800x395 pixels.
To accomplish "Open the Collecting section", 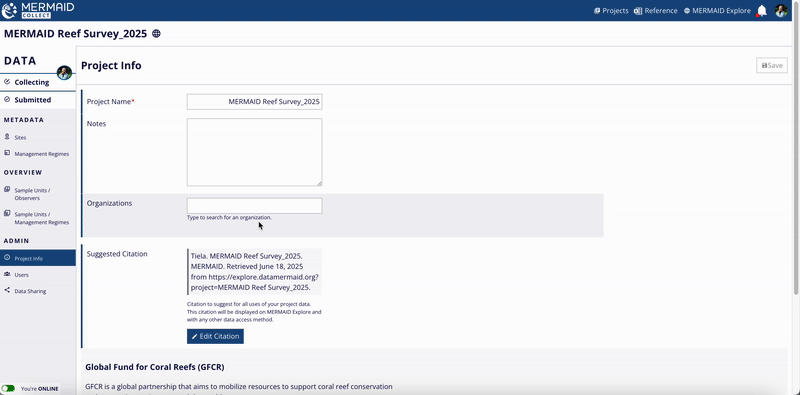I will pos(38,82).
